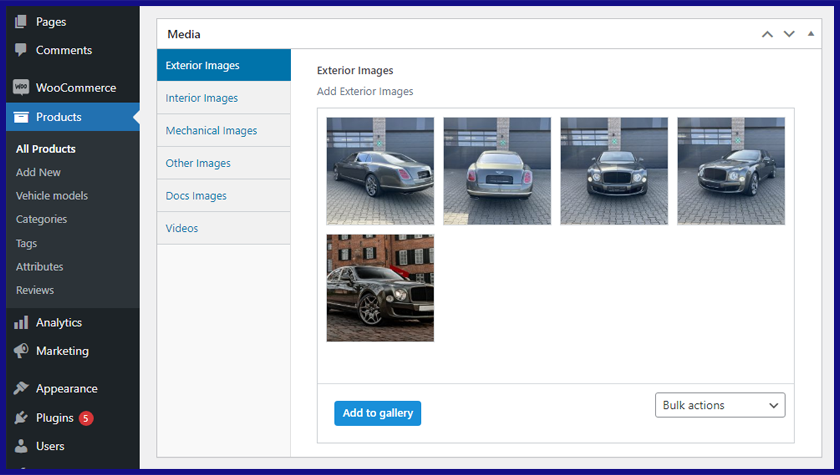The image size is (840, 475).
Task: Select front three-quarter car thumbnail by garage
Action: (731, 171)
